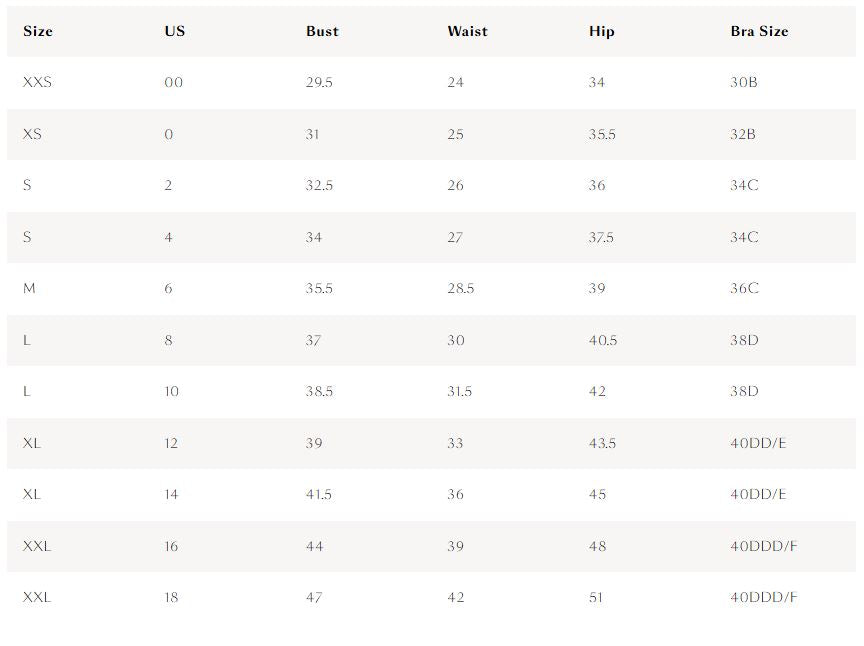Select waist measurement 28.5 cell
Viewport: 864px width, 646px height.
[x=461, y=288]
